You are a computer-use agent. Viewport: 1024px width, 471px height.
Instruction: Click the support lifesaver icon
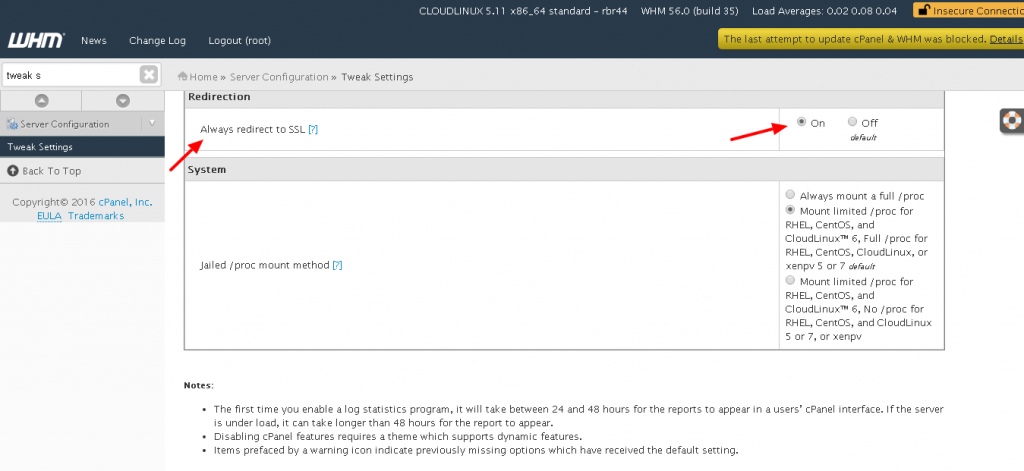click(x=1012, y=121)
